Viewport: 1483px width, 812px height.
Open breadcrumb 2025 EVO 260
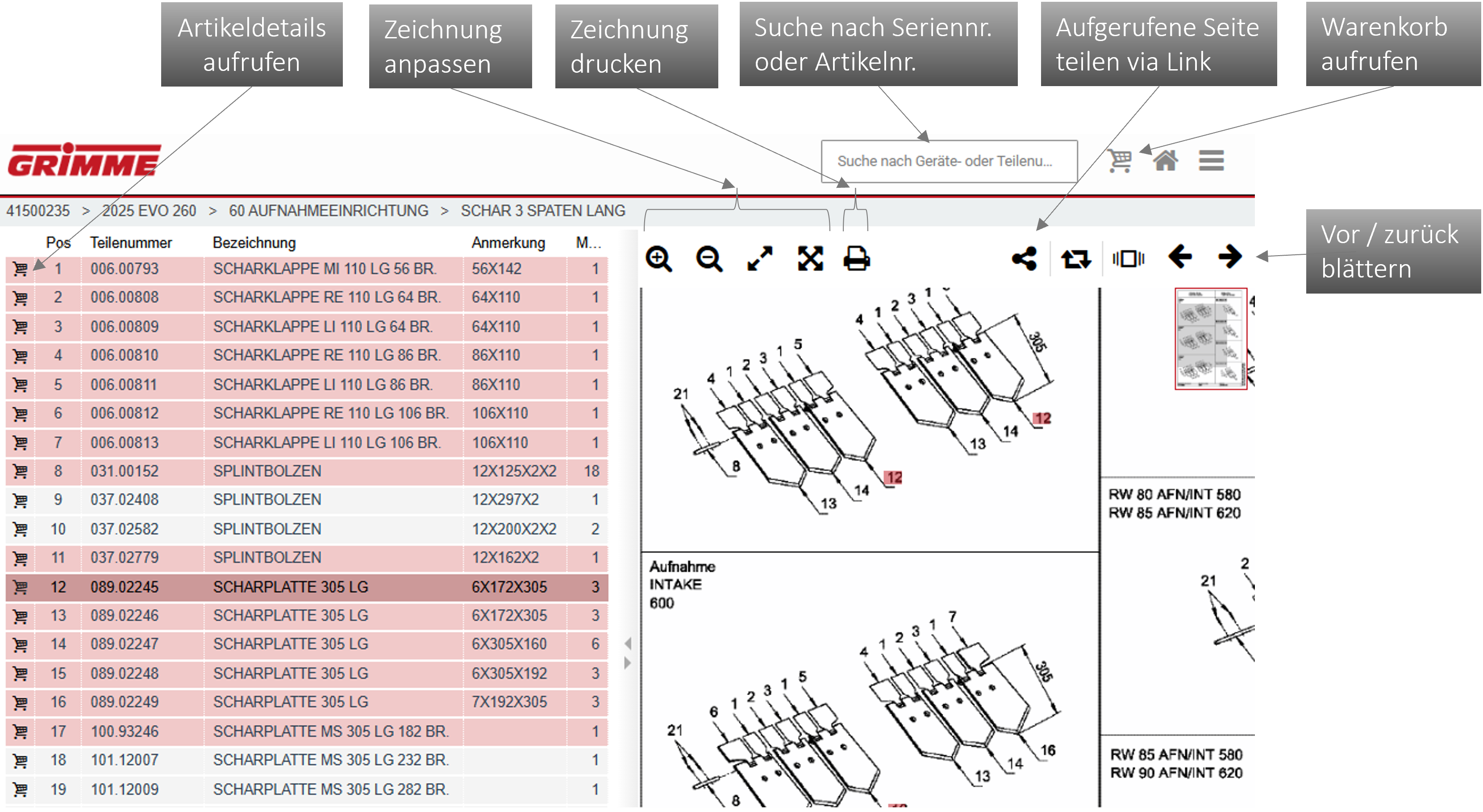(149, 211)
